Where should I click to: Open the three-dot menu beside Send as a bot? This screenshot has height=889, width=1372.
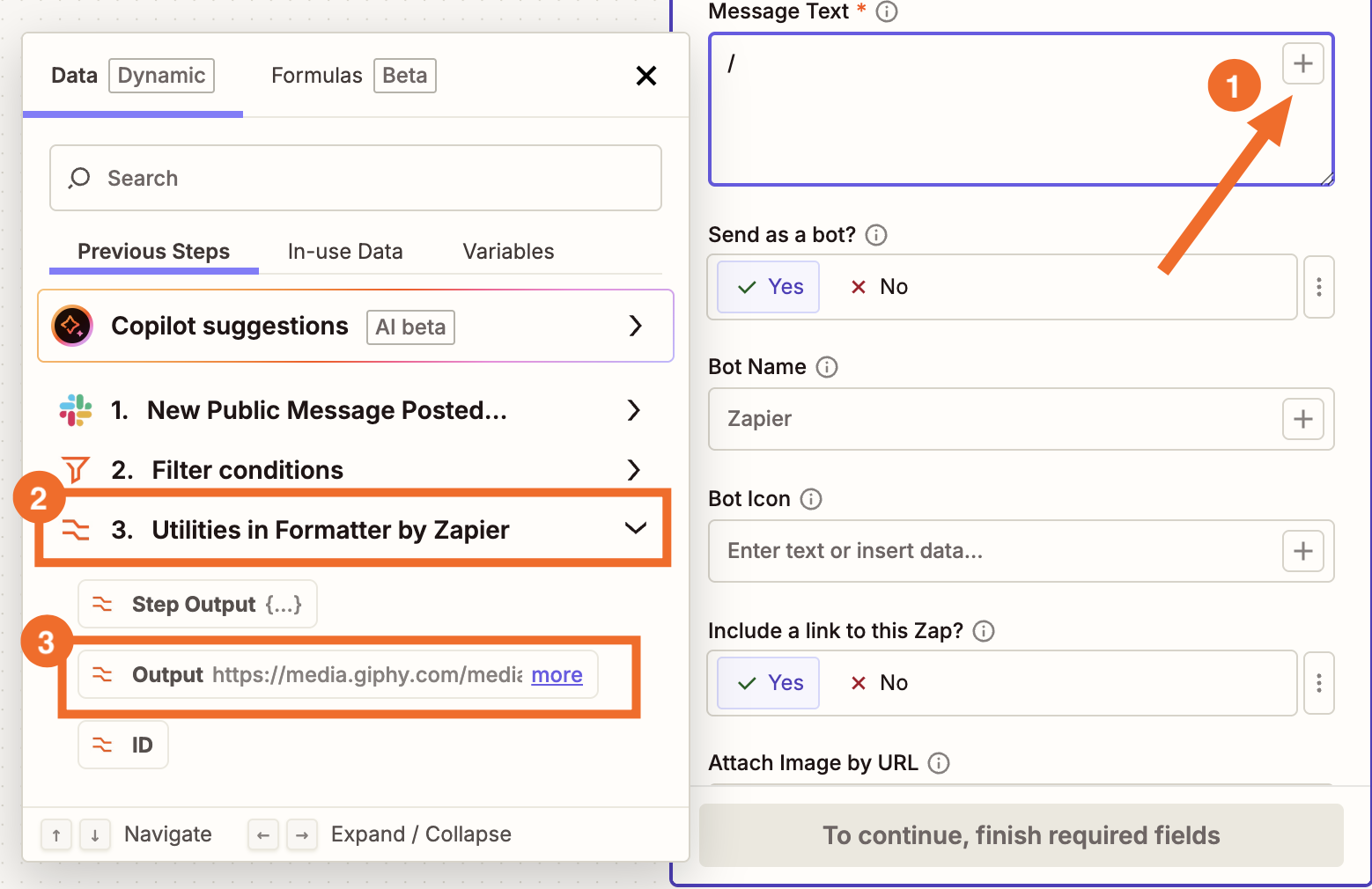(1318, 286)
